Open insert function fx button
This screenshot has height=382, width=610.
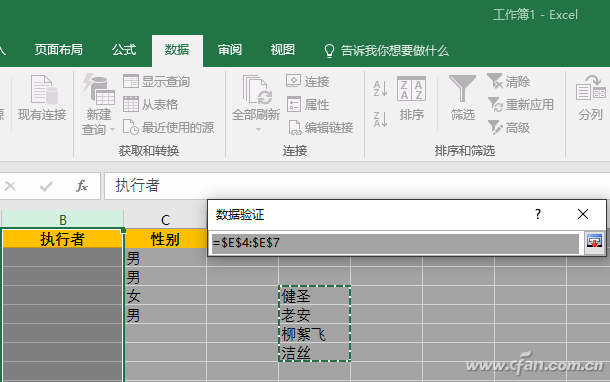click(x=82, y=186)
